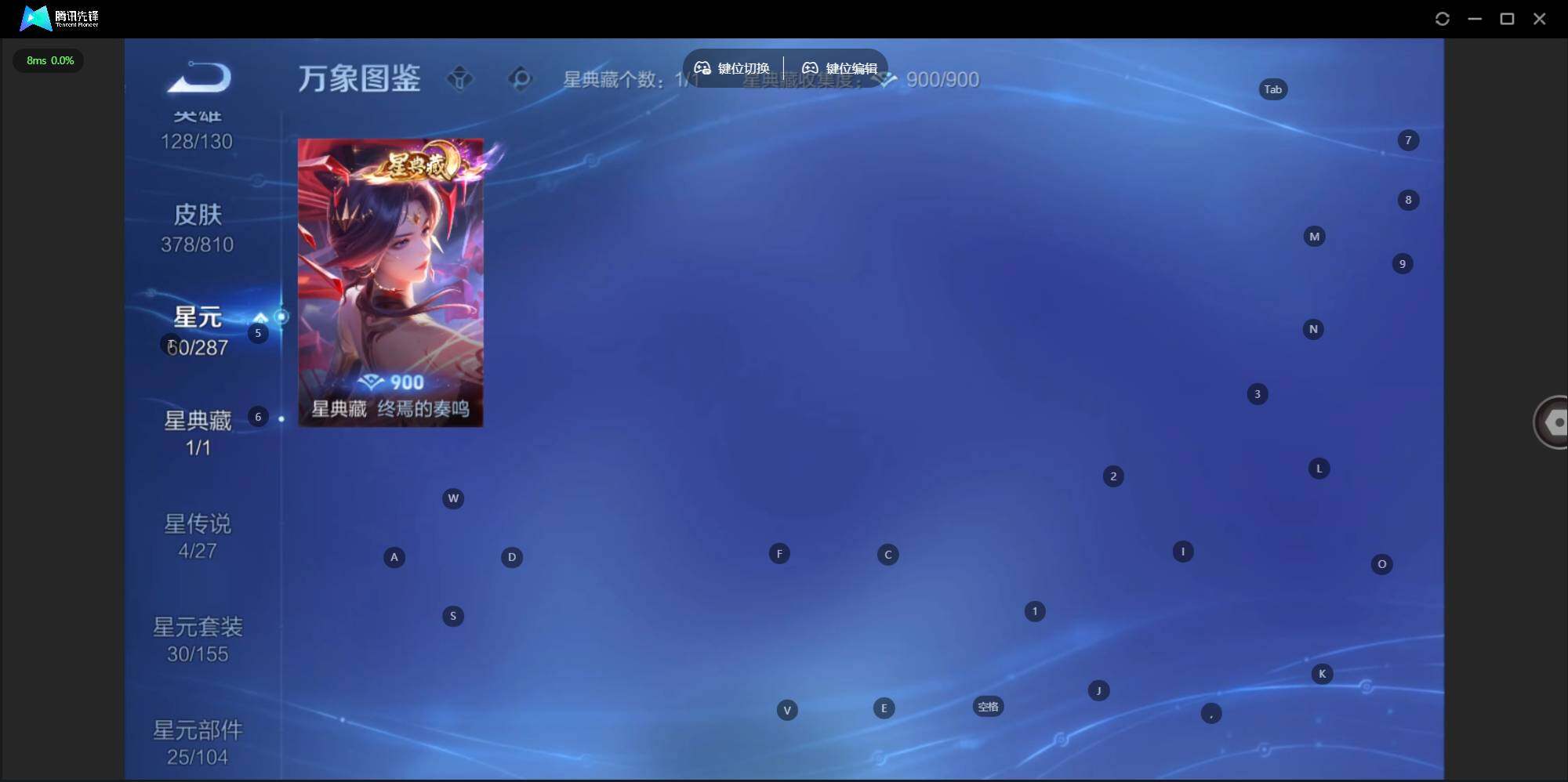
Task: Open the cube filter icon beside 万象图鉴
Action: coord(460,78)
